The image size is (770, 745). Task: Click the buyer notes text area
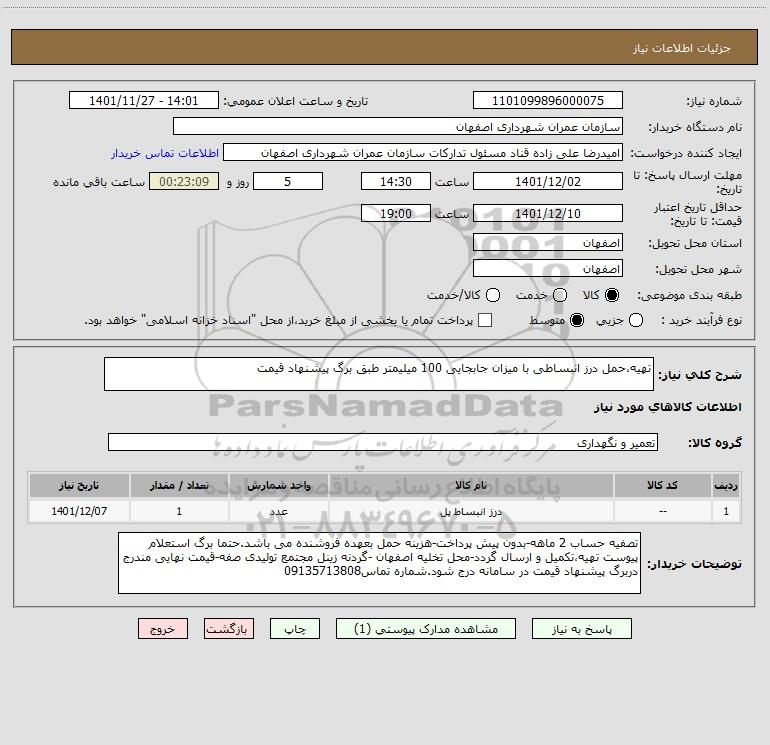tap(379, 563)
